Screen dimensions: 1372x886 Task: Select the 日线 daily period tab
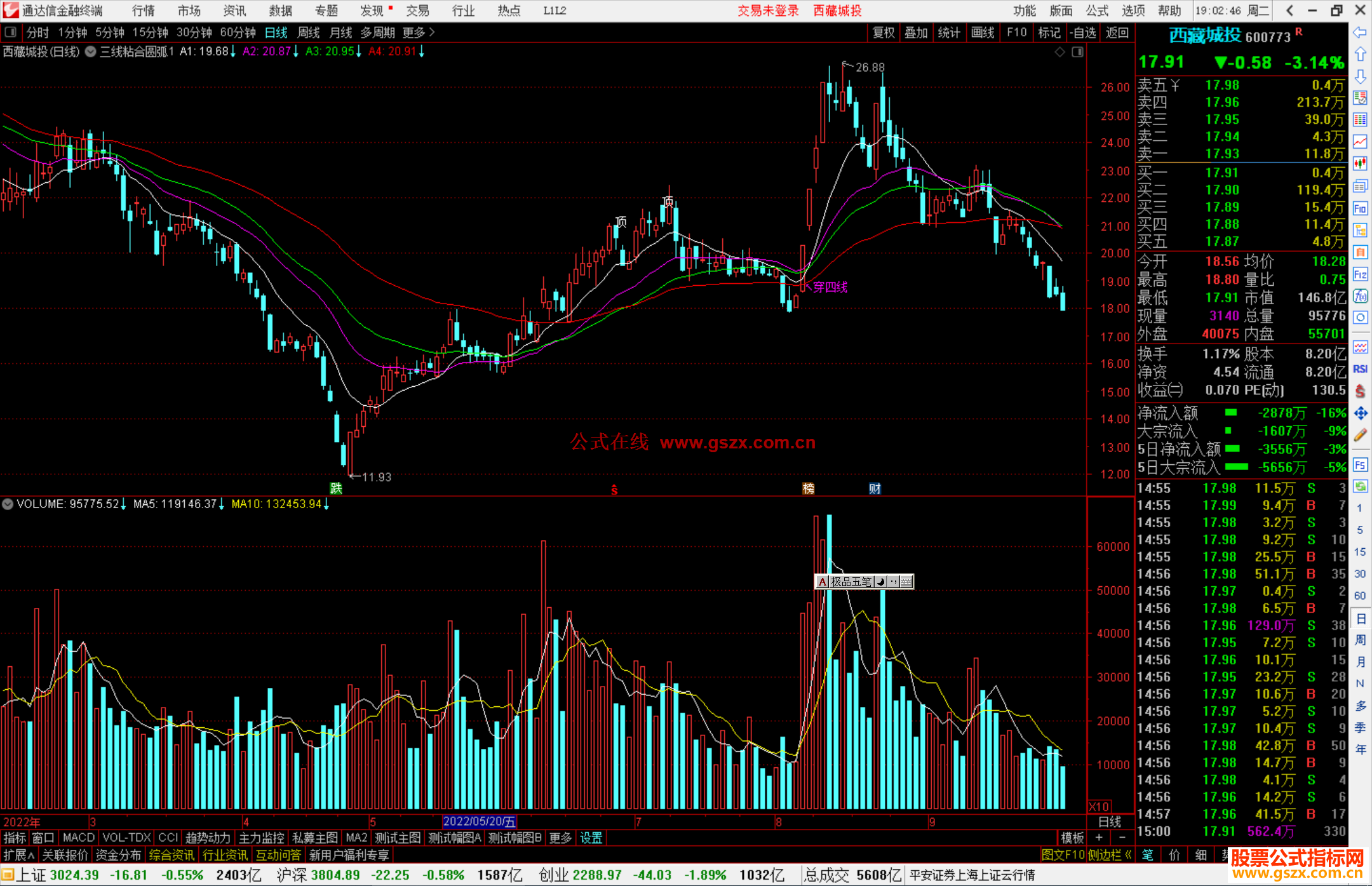[276, 32]
